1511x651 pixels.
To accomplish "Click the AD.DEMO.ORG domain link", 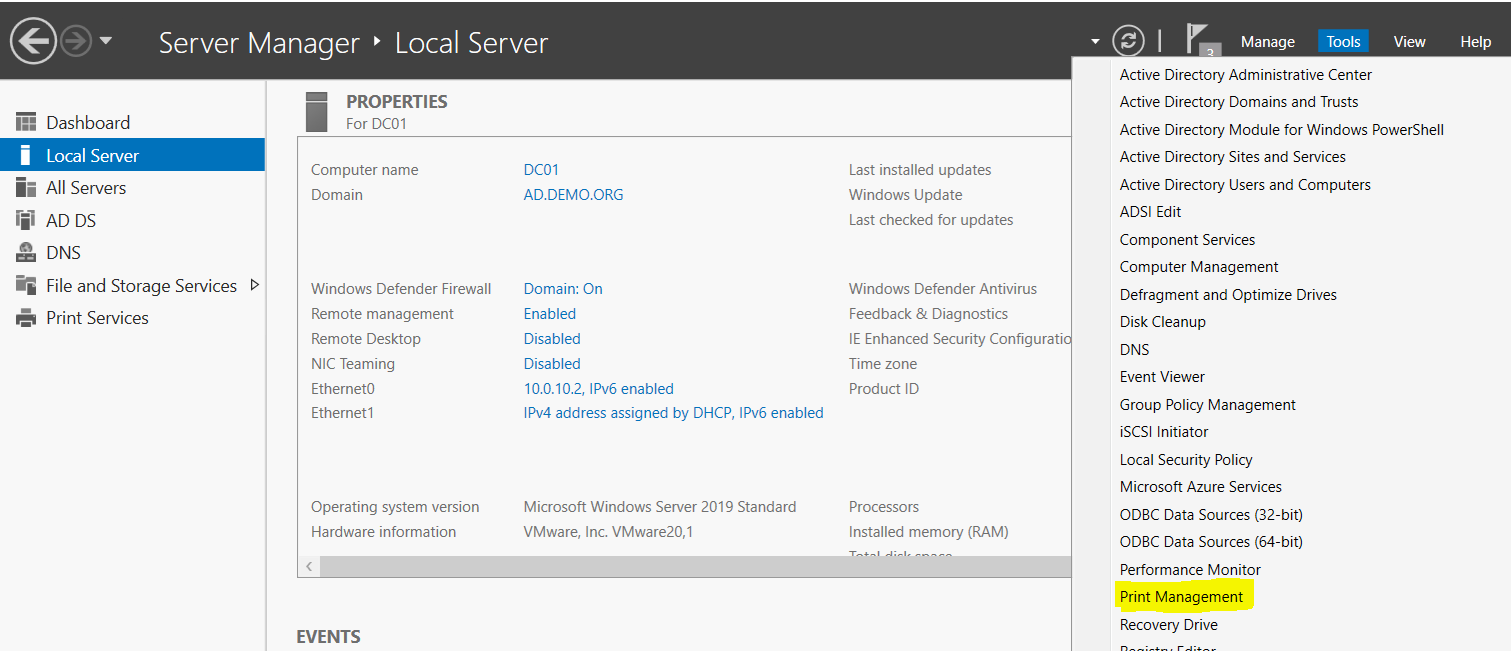I will pos(573,195).
